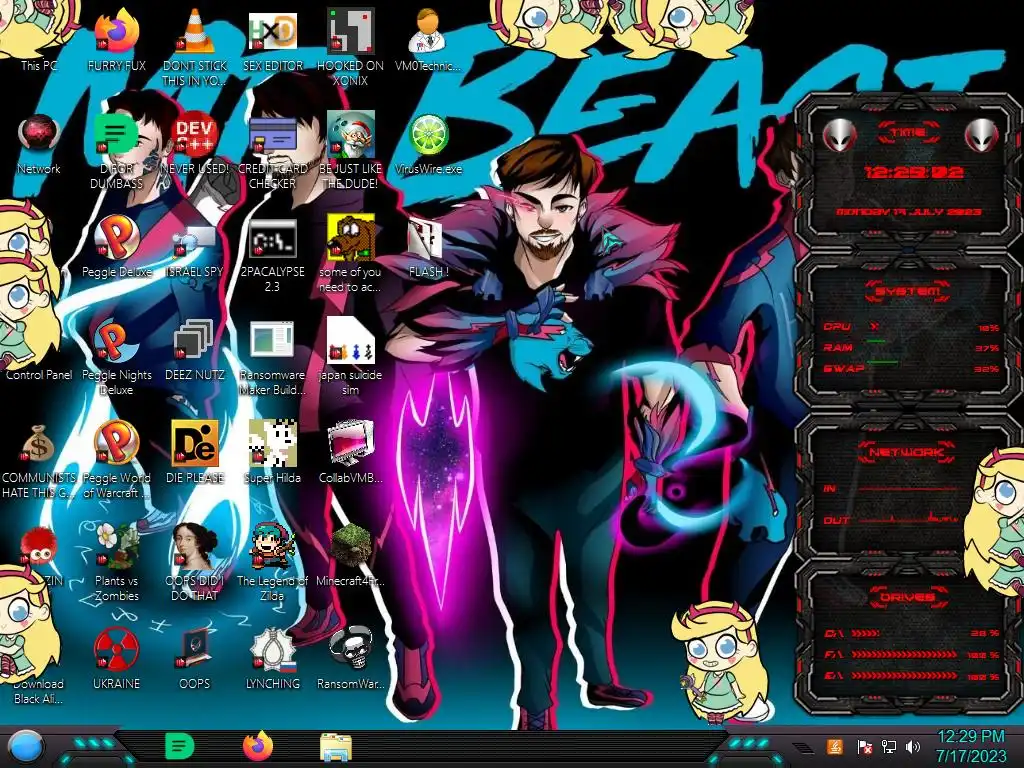Select the green D FOR DUMBASS icon

[x=116, y=150]
